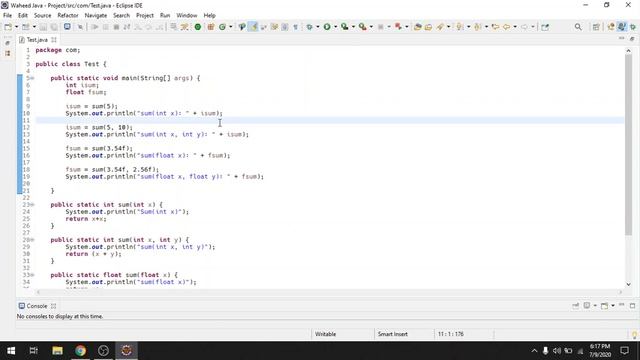The height and width of the screenshot is (360, 640).
Task: Open the Help menu
Action: point(209,16)
